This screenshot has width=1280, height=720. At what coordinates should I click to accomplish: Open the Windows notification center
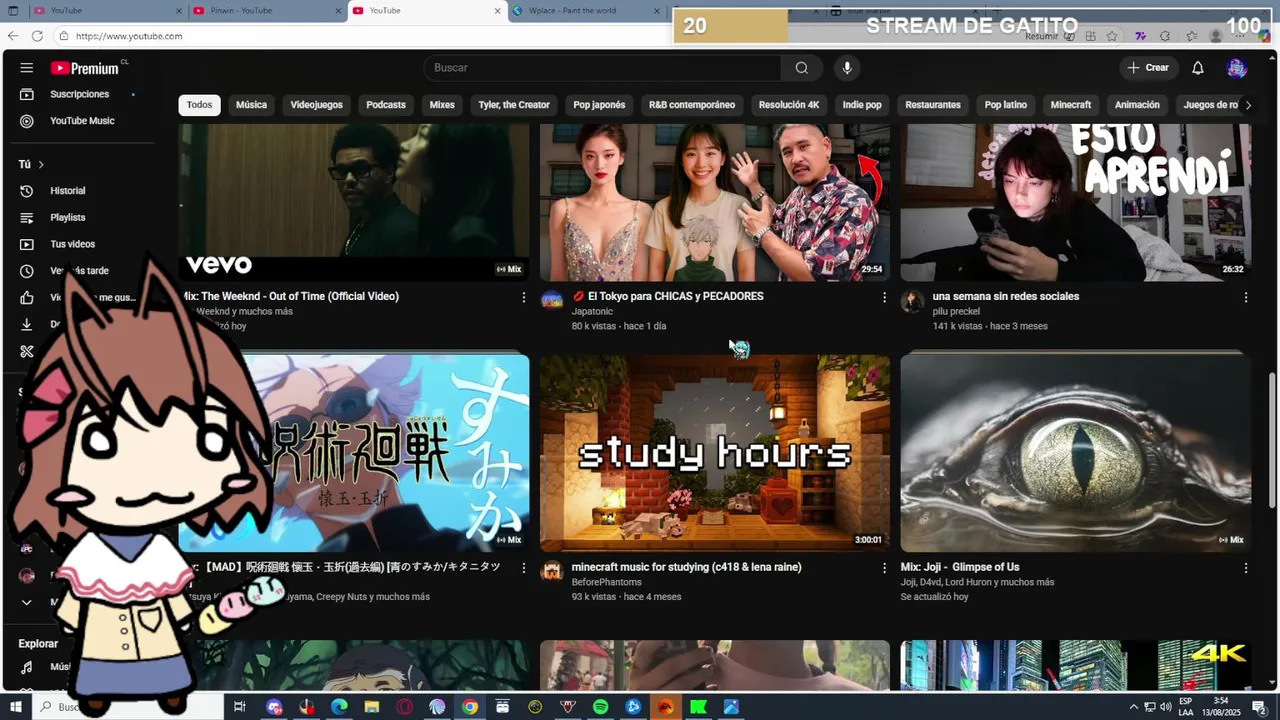[1259, 707]
